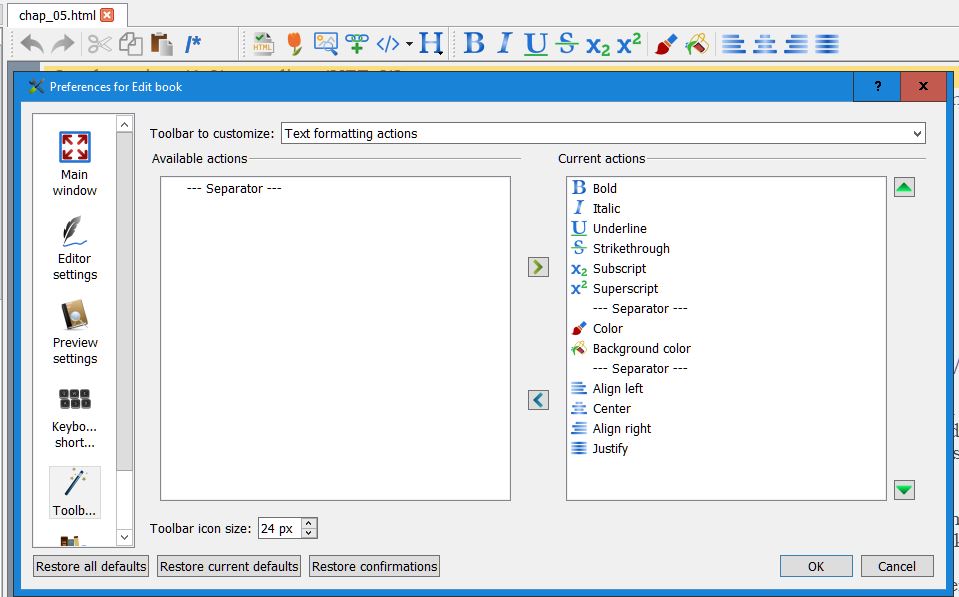959x597 pixels.
Task: Close the chap_05.html tab
Action: [107, 15]
